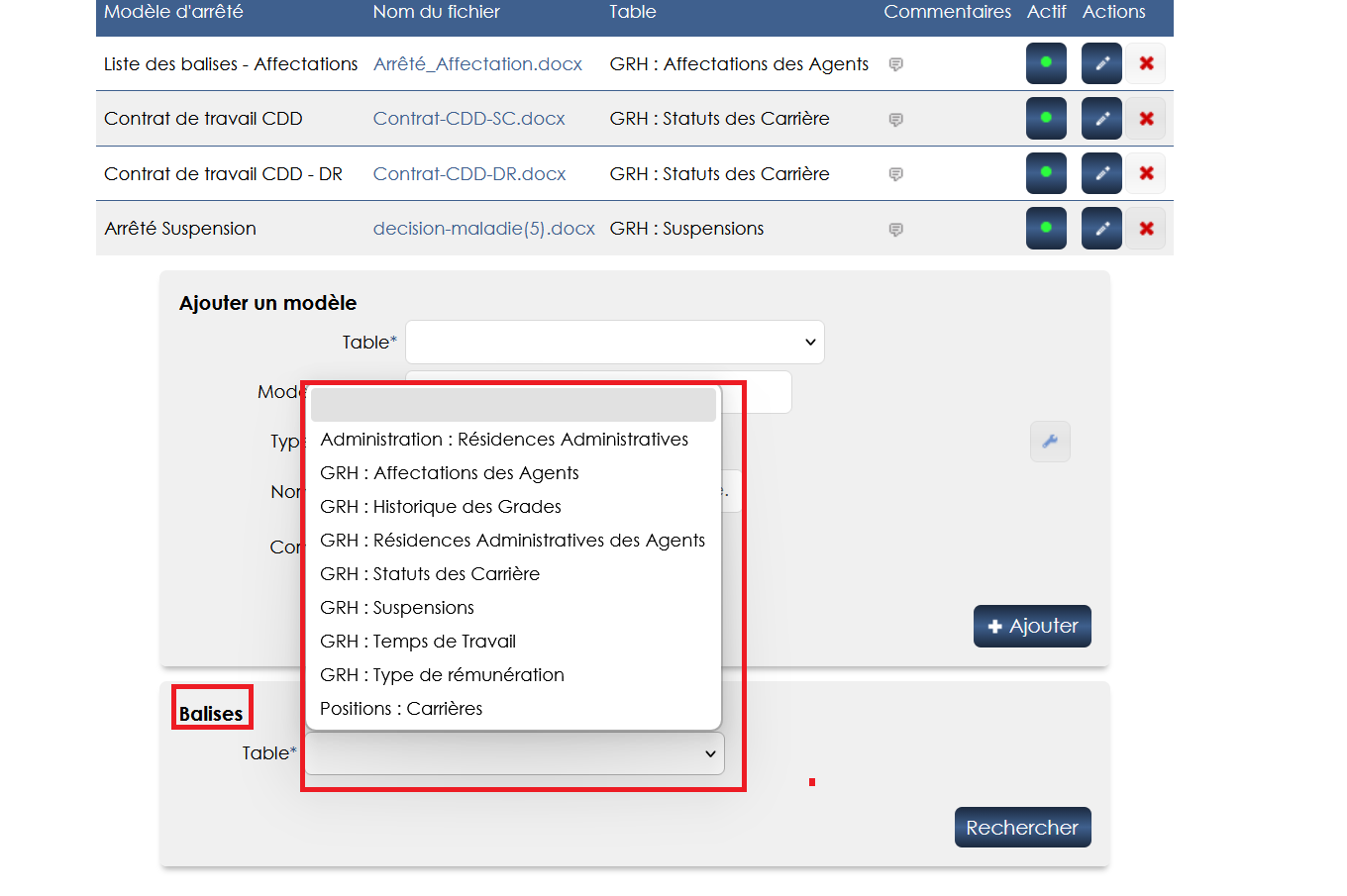Click the pencil icon for Arrêté Suspension

click(1101, 229)
